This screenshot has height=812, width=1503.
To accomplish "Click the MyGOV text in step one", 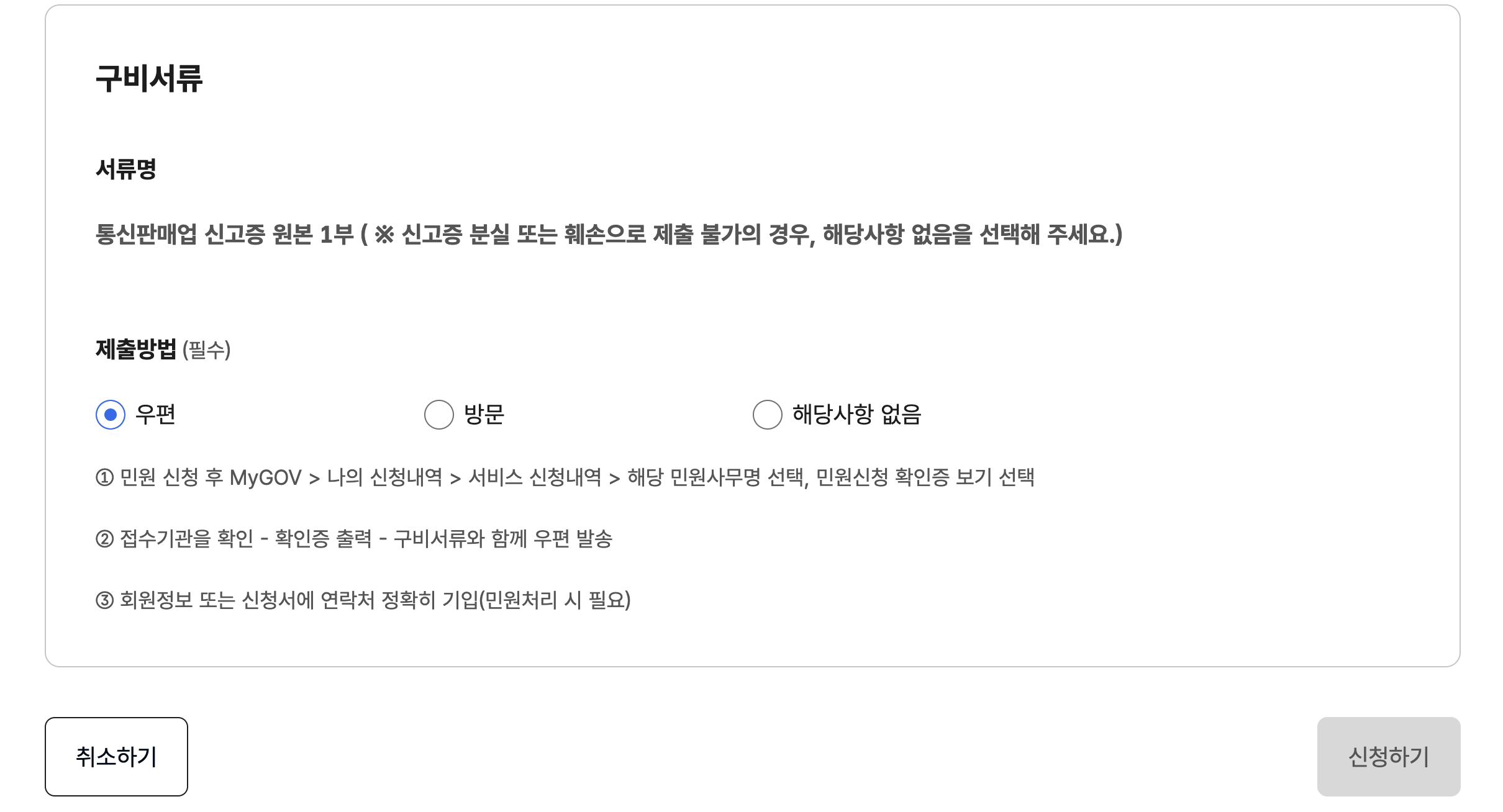I will (x=266, y=479).
